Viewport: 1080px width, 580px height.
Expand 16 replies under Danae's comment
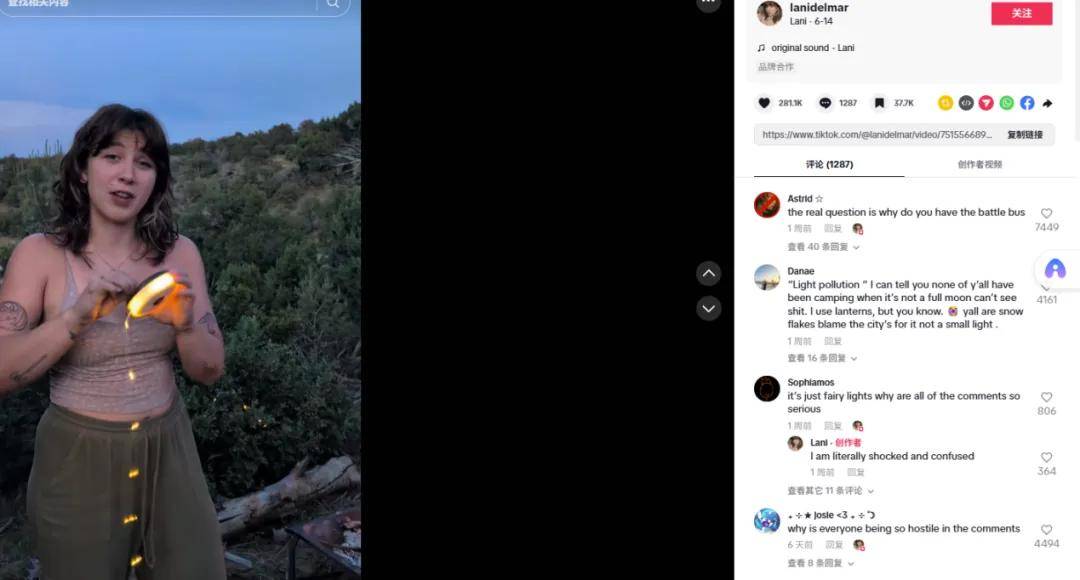coord(822,358)
